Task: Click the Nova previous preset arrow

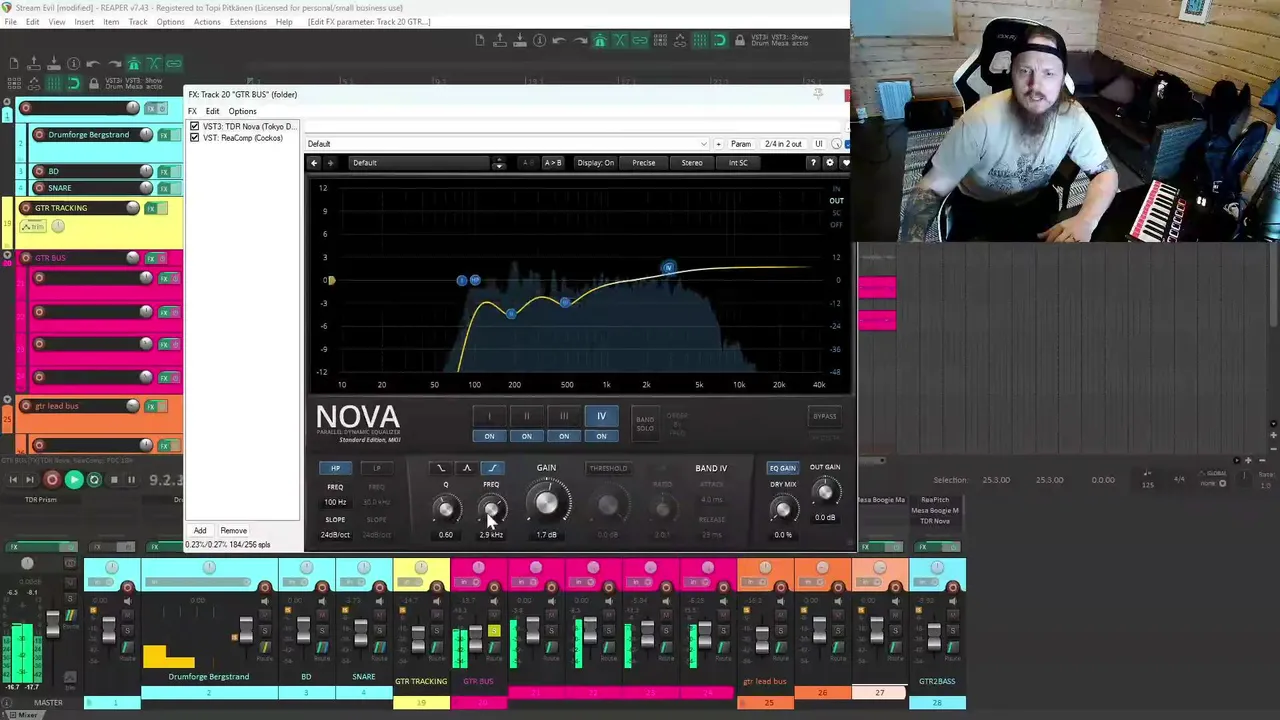Action: (314, 163)
